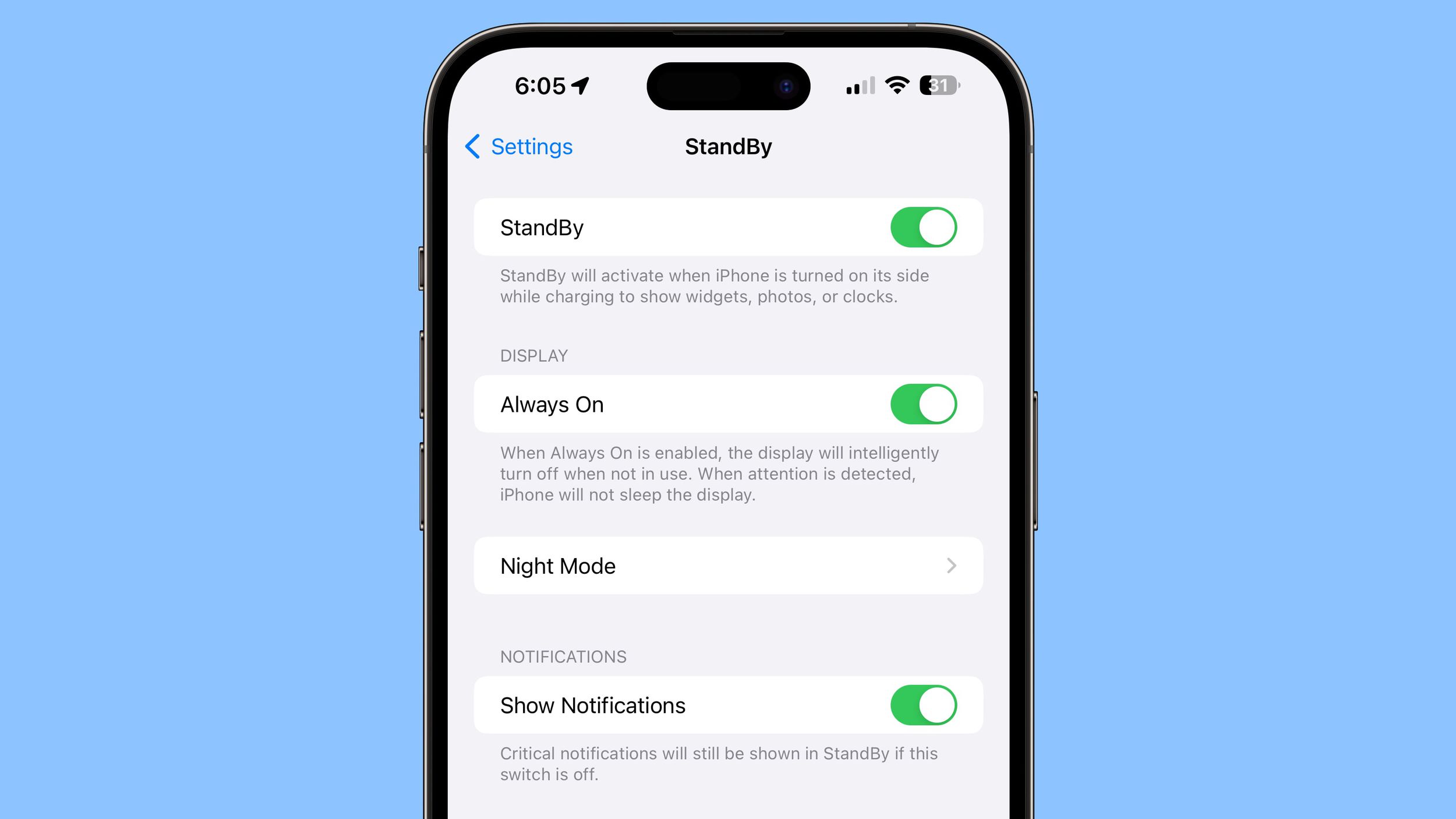
Task: Tap the Night Mode disclosure arrow
Action: coord(951,566)
